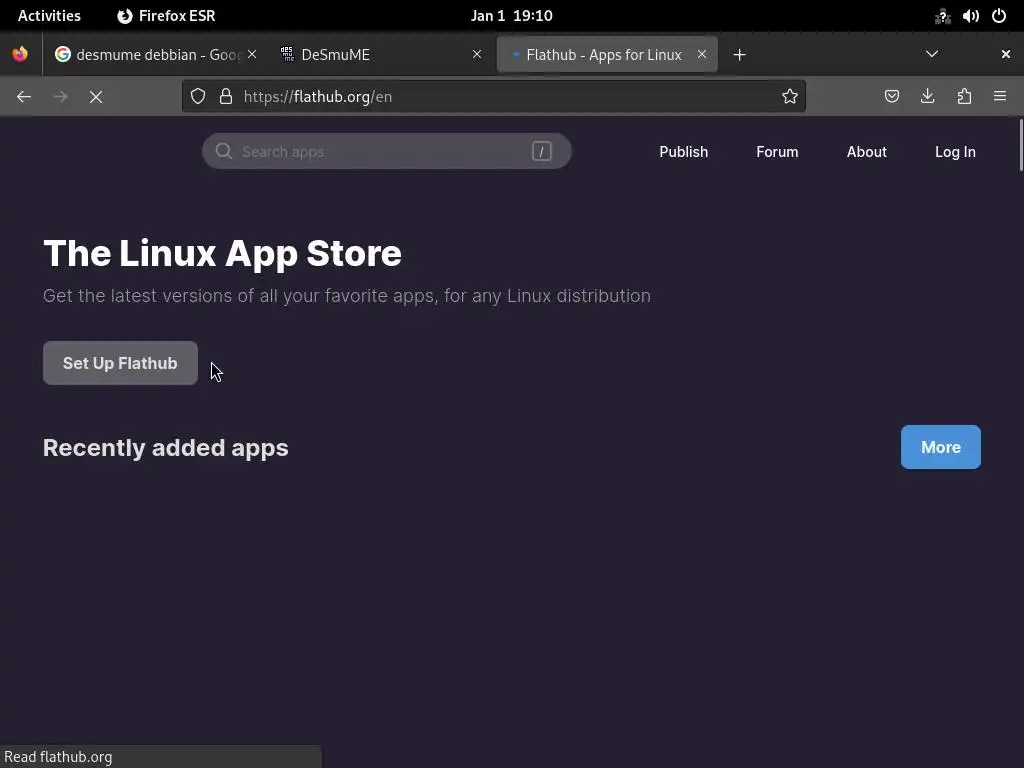Viewport: 1024px width, 768px height.
Task: Open the Save to Pocket icon
Action: [891, 97]
